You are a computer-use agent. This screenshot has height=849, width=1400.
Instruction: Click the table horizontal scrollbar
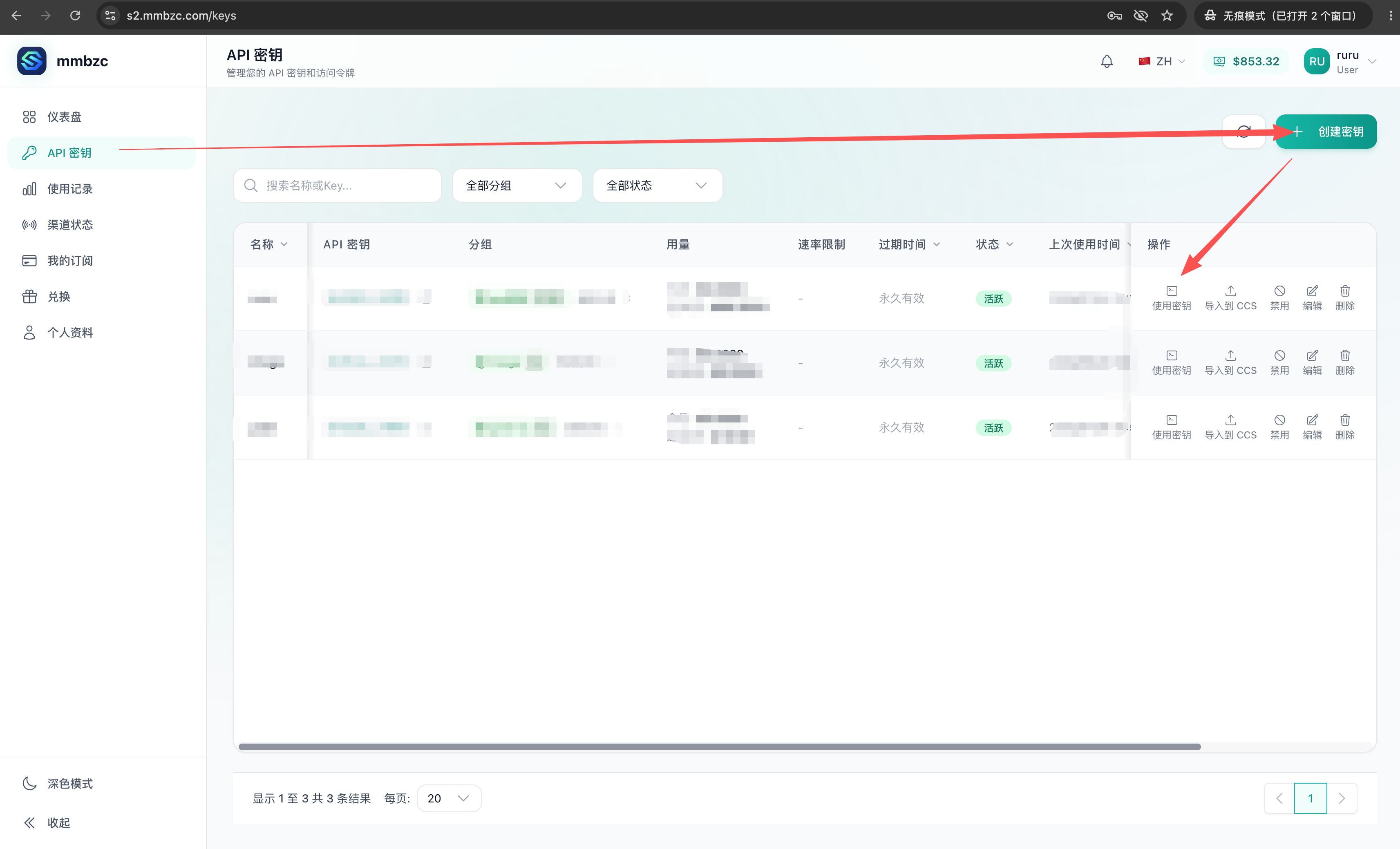point(719,747)
